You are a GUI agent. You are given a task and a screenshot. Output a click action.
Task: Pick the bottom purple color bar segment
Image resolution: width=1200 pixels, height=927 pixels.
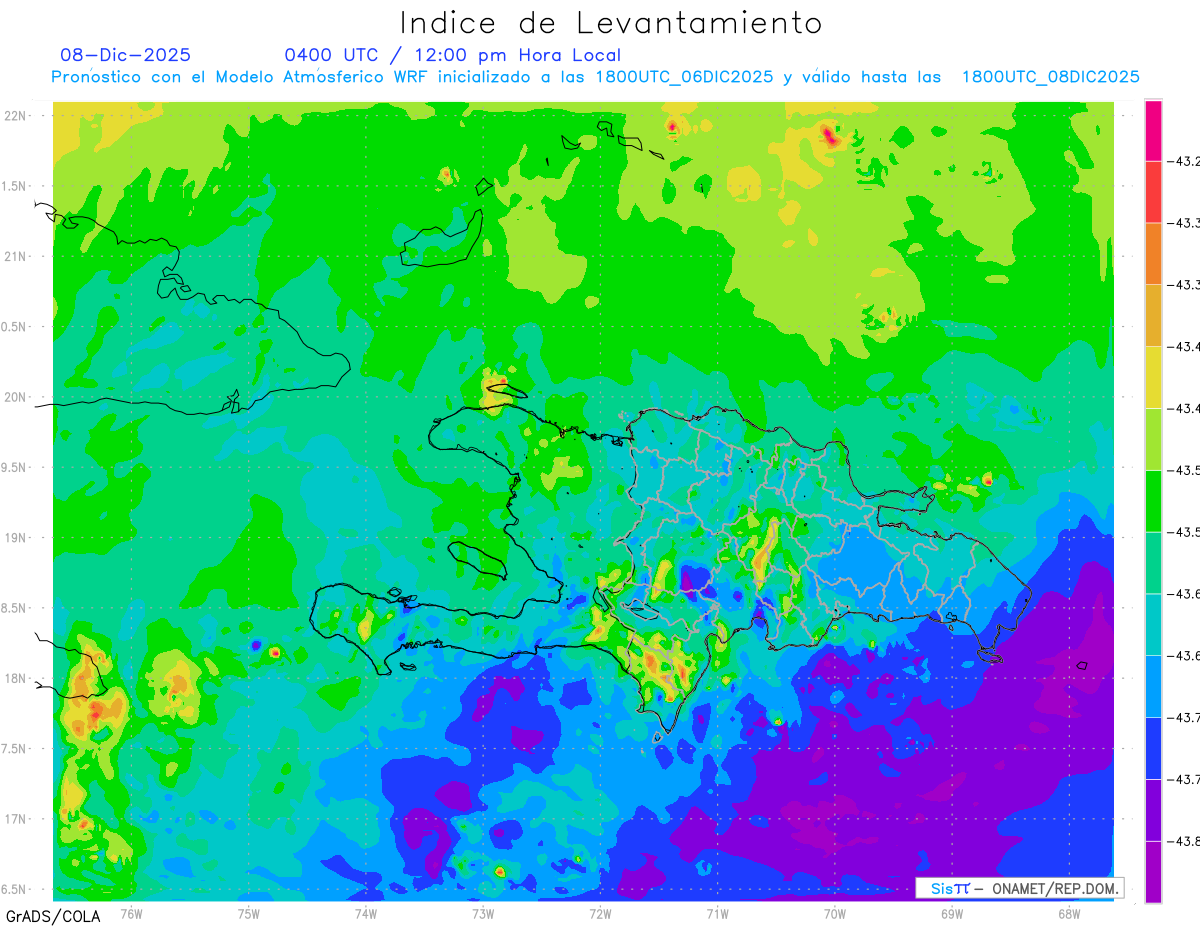pos(1153,872)
